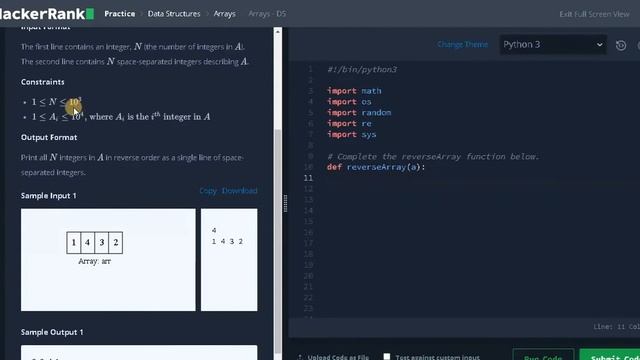The height and width of the screenshot is (360, 640).
Task: Click Upload Code as File
Action: pos(334,357)
